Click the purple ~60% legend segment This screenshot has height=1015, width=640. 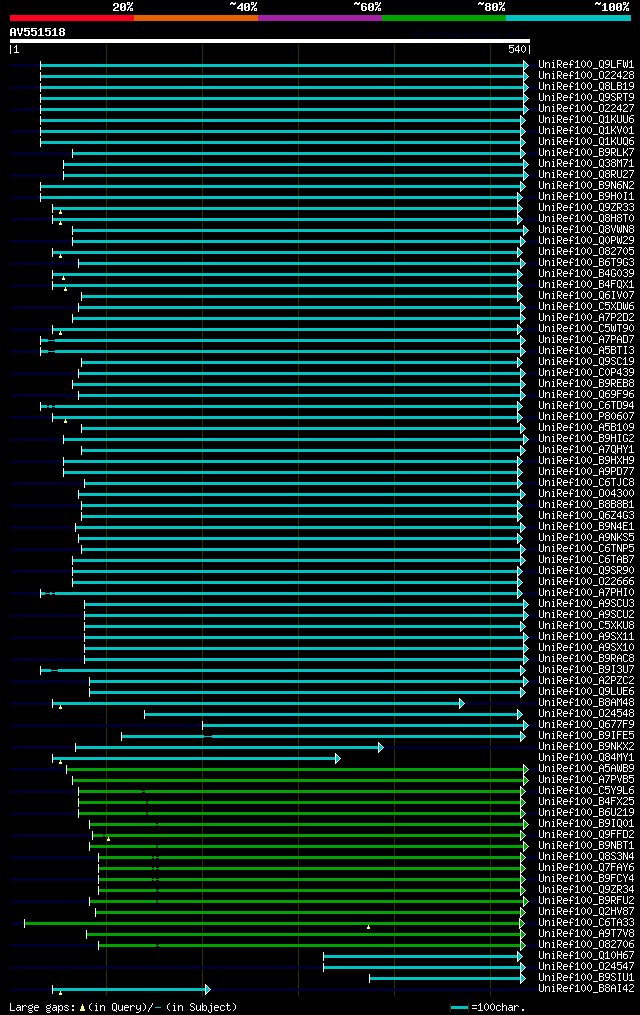pos(320,18)
